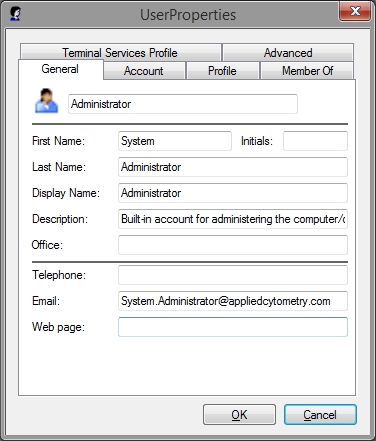Focus the Web page field
The height and width of the screenshot is (441, 376).
(x=233, y=327)
